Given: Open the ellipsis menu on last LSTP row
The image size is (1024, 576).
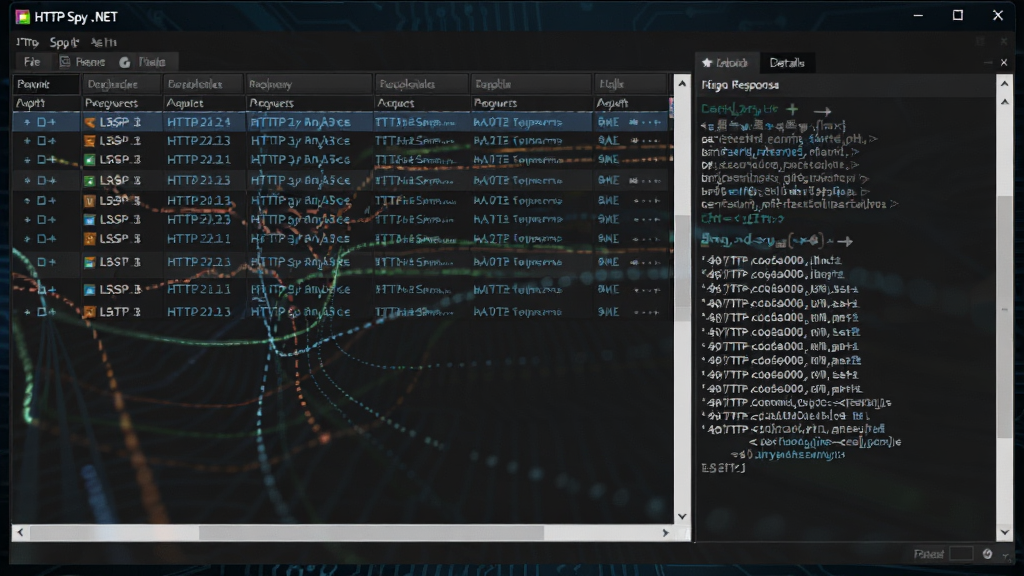Looking at the screenshot, I should [x=646, y=312].
